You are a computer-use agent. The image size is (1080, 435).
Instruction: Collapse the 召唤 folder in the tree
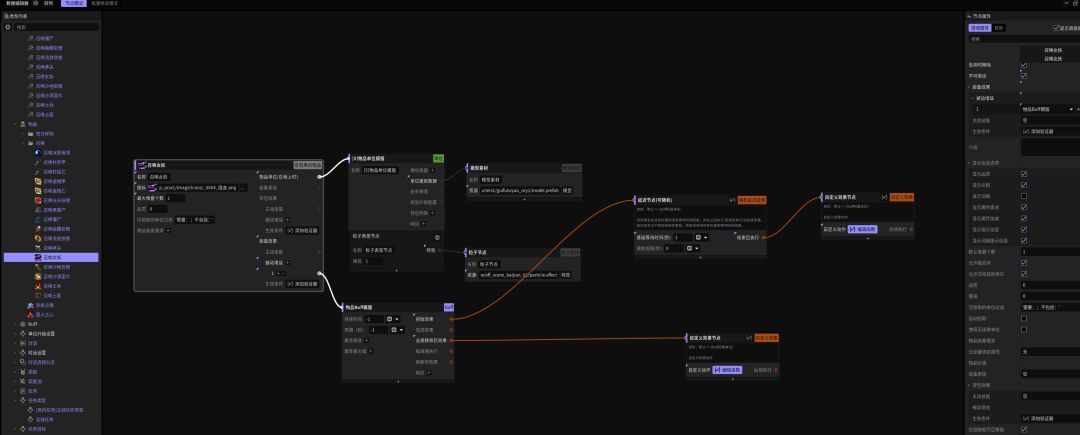pyautogui.click(x=23, y=143)
